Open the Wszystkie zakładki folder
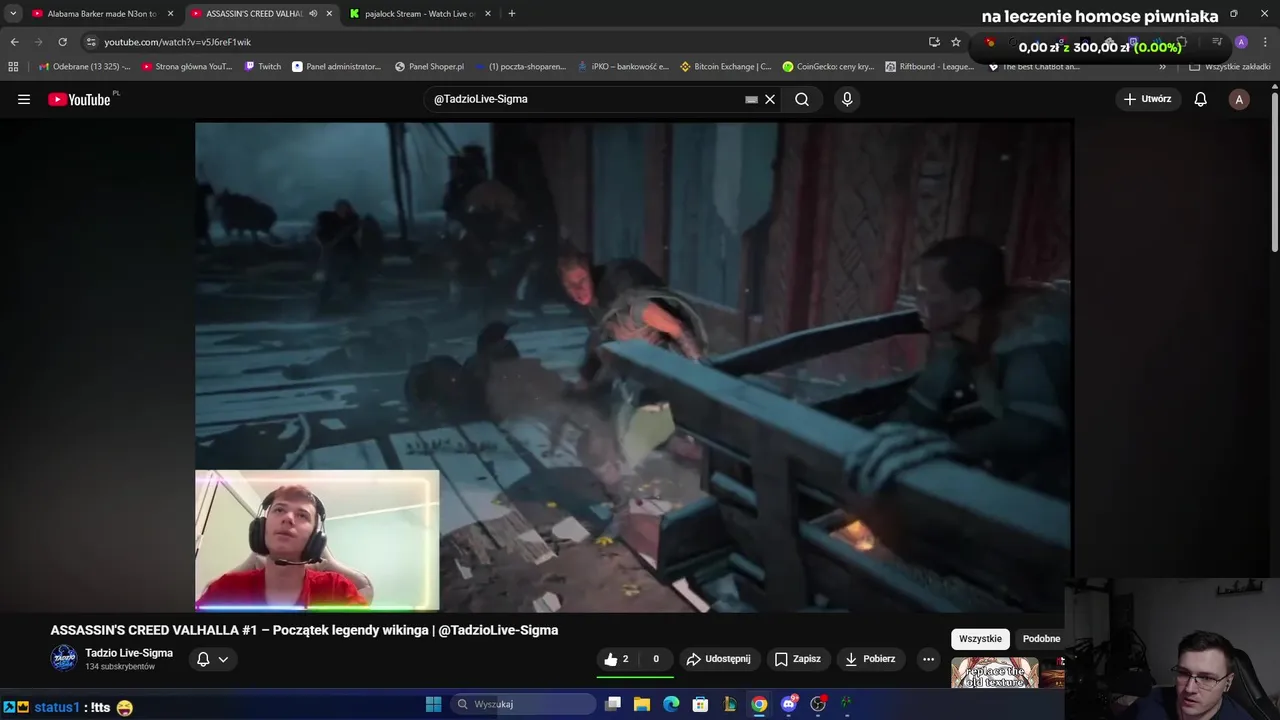The image size is (1280, 720). pyautogui.click(x=1230, y=67)
